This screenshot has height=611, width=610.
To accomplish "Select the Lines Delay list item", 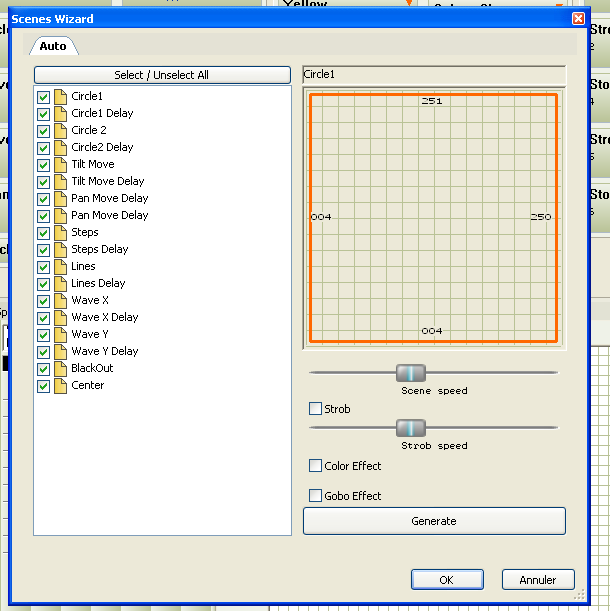I will (x=98, y=283).
